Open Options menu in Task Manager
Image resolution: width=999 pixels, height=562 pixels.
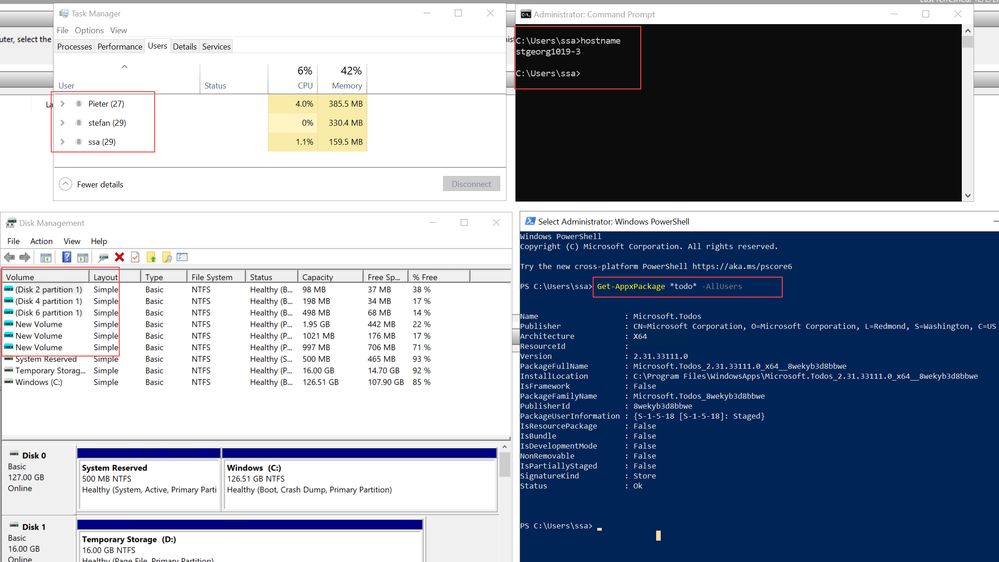[89, 30]
